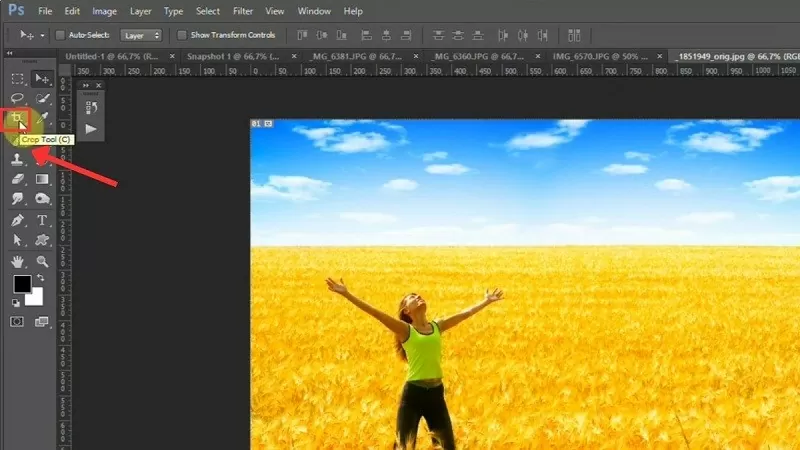Viewport: 800px width, 450px height.
Task: Click Auto-Align Layers icon
Action: (x=574, y=35)
